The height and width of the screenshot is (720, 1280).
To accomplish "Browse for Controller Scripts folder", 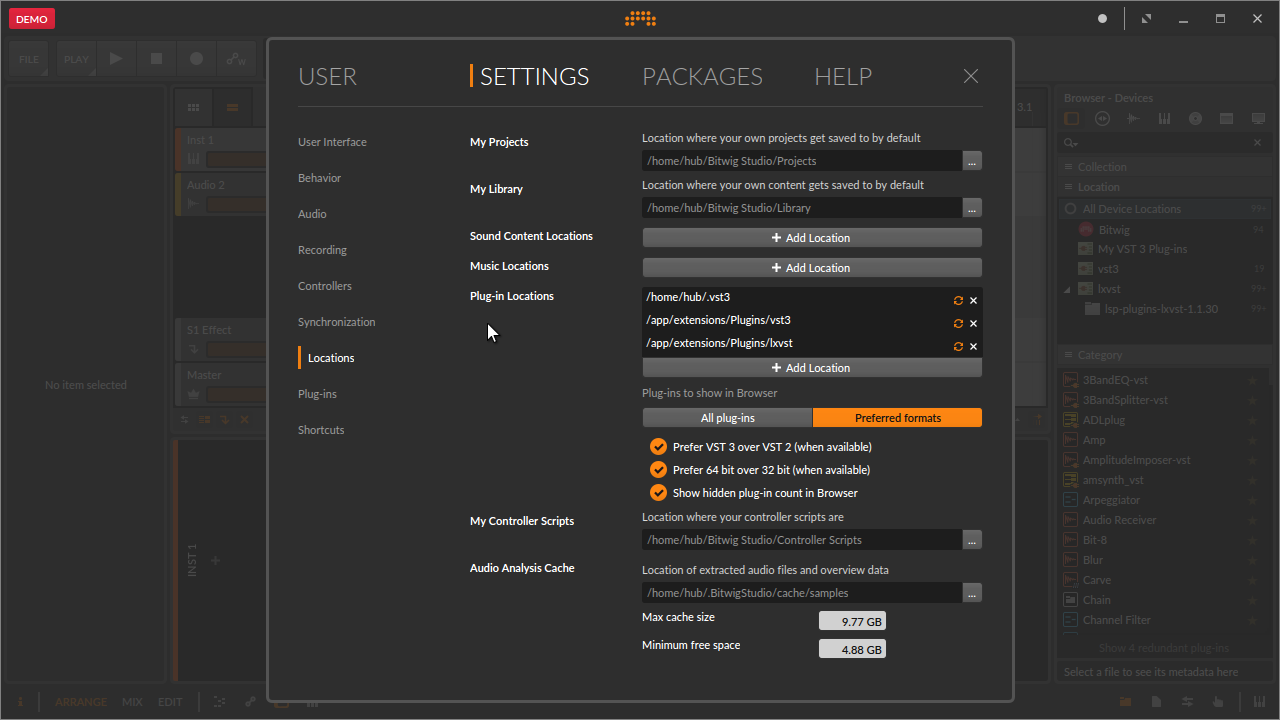I will pyautogui.click(x=972, y=540).
